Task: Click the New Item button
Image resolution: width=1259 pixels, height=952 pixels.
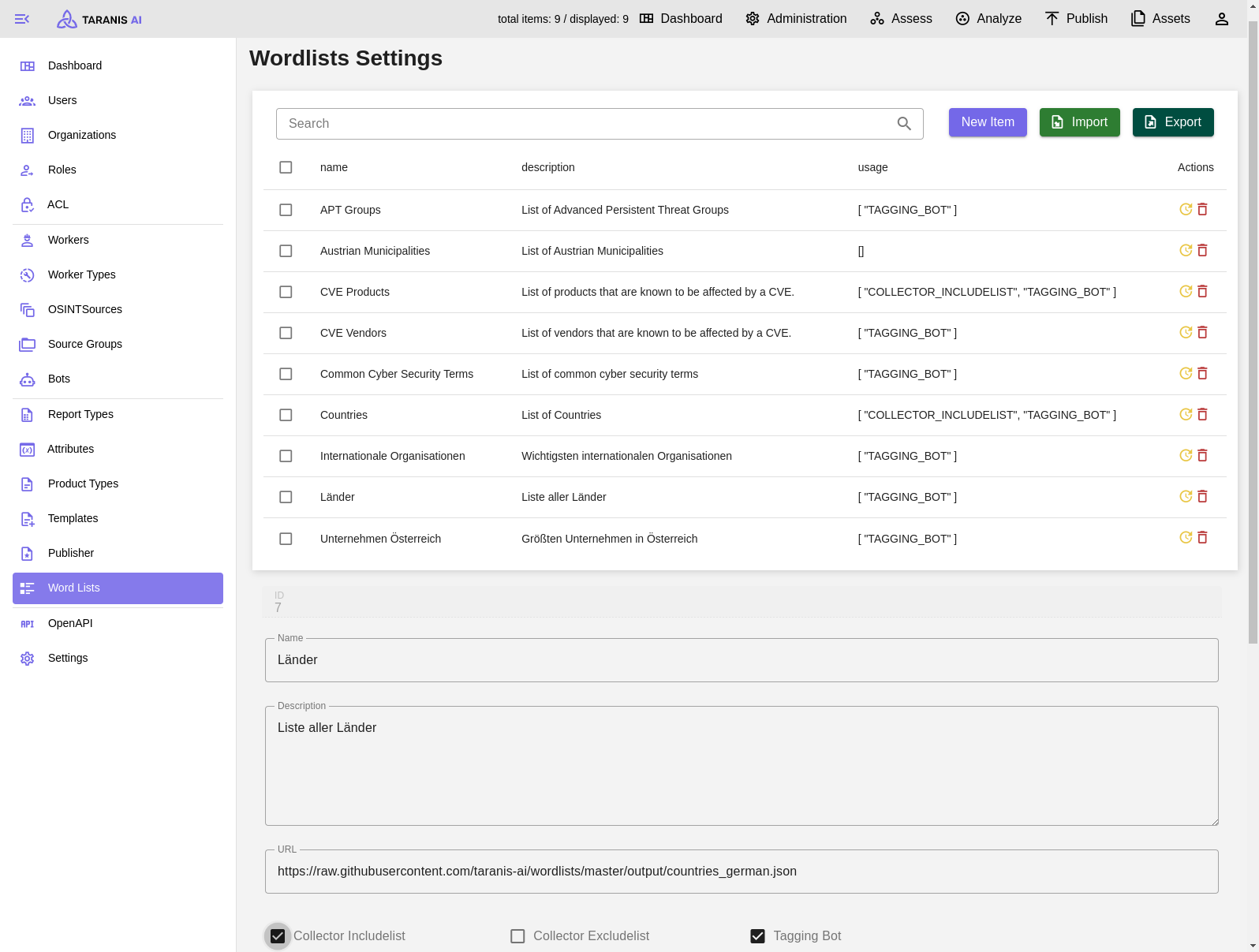Action: (988, 122)
